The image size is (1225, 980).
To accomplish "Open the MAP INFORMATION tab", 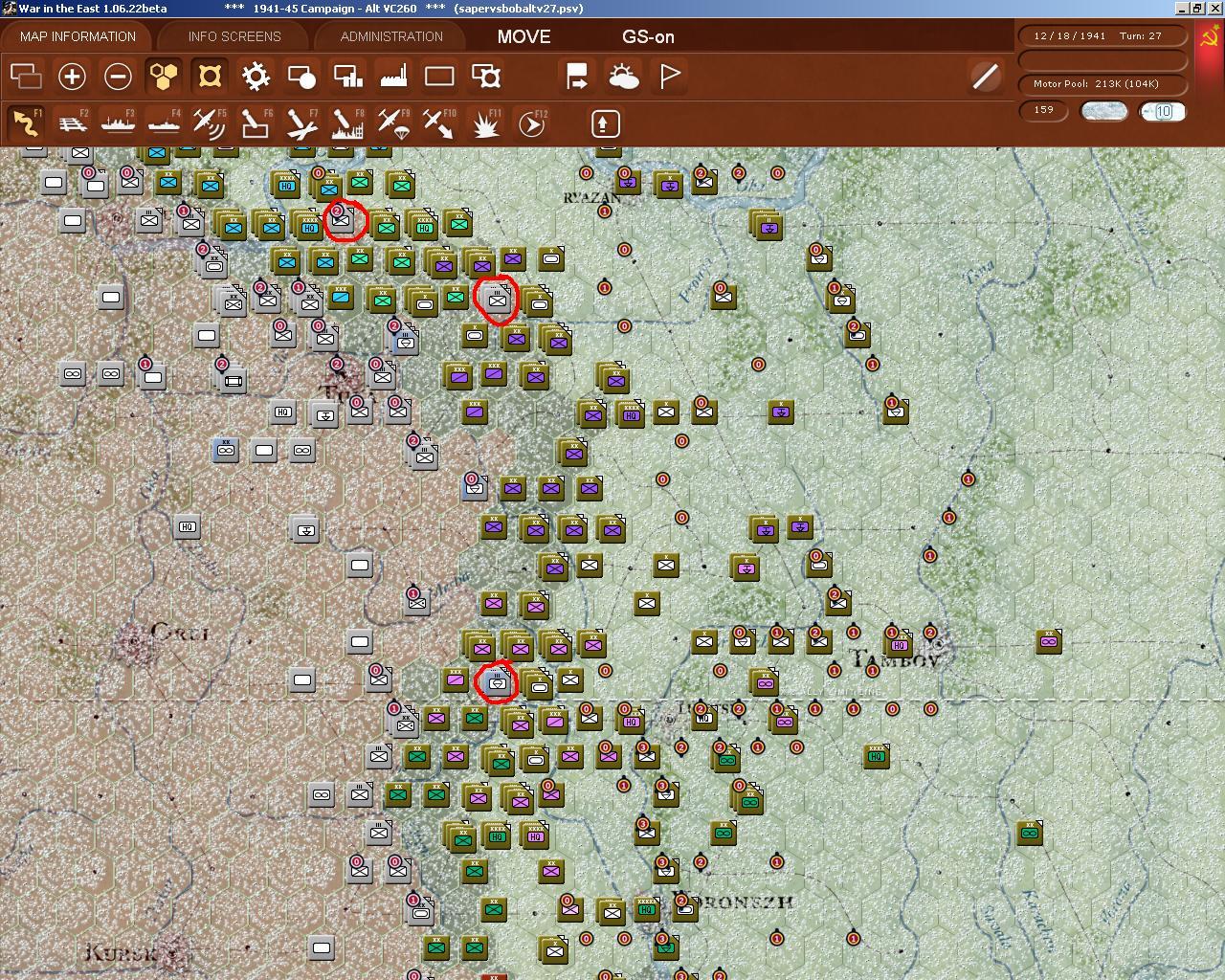I will (78, 36).
